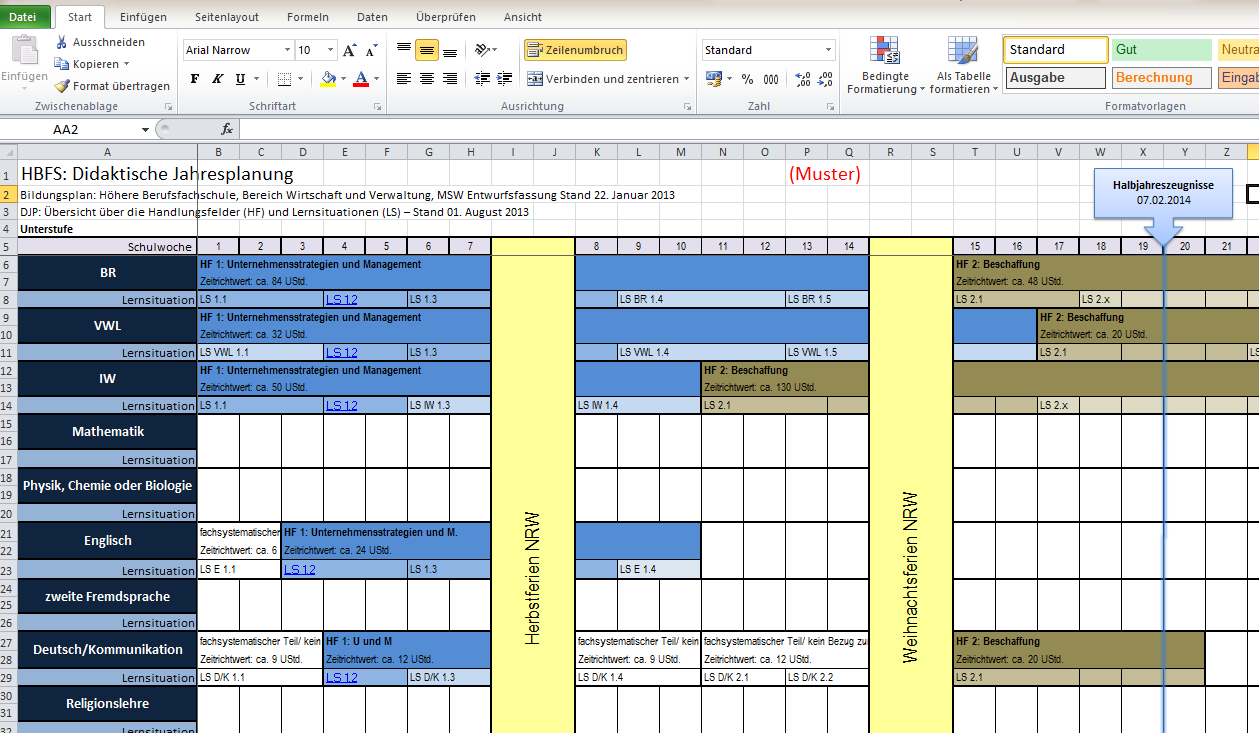The width and height of the screenshot is (1259, 733).
Task: Click the yellow fill color bucket swatch
Action: tap(328, 79)
